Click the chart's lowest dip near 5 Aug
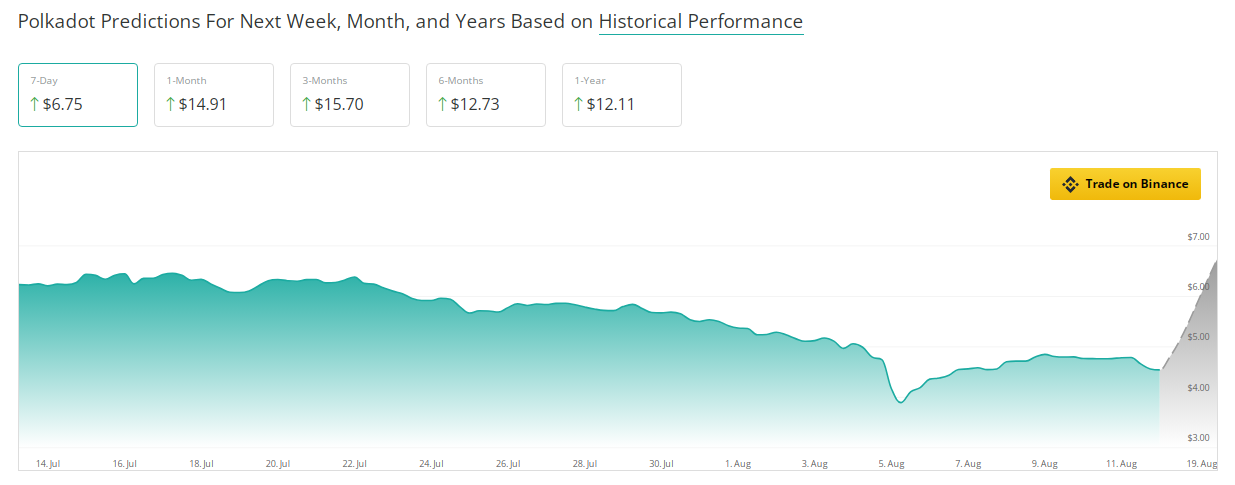Image resolution: width=1235 pixels, height=485 pixels. pos(901,402)
